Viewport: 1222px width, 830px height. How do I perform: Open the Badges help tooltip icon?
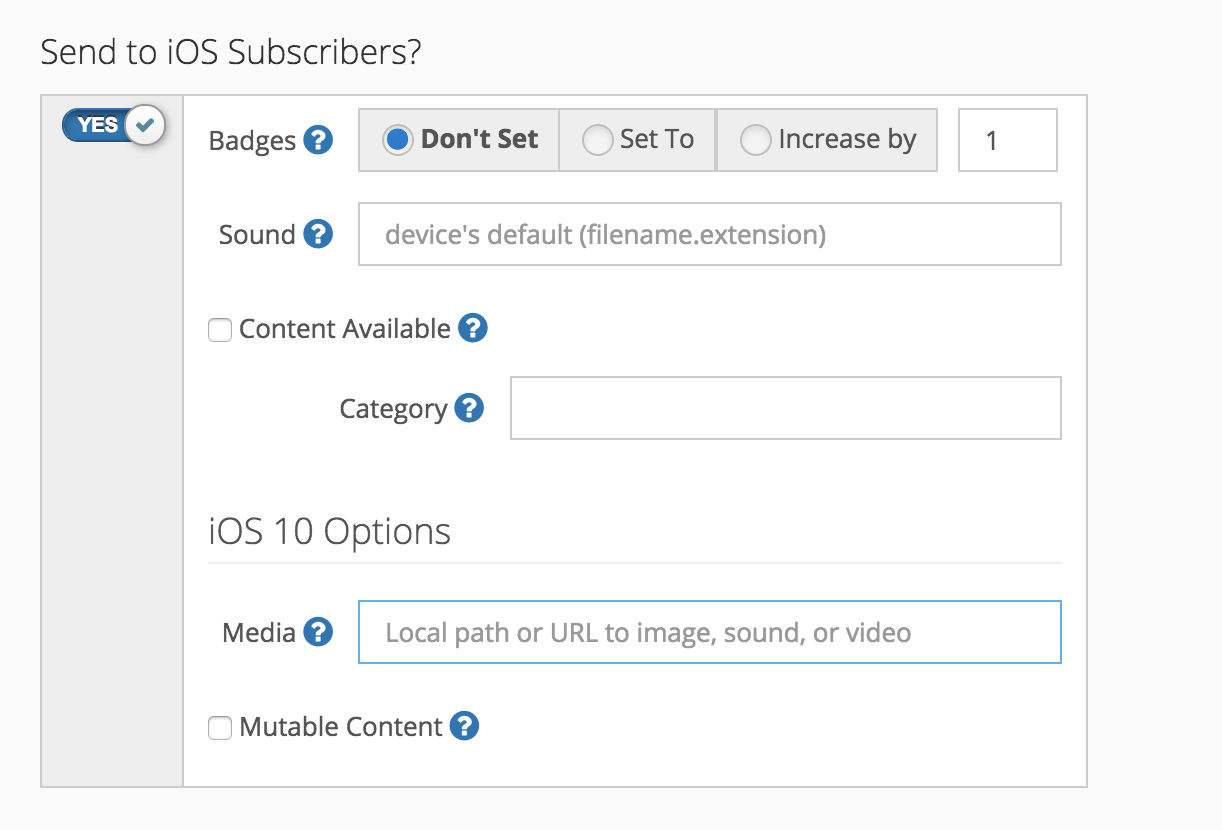click(318, 141)
